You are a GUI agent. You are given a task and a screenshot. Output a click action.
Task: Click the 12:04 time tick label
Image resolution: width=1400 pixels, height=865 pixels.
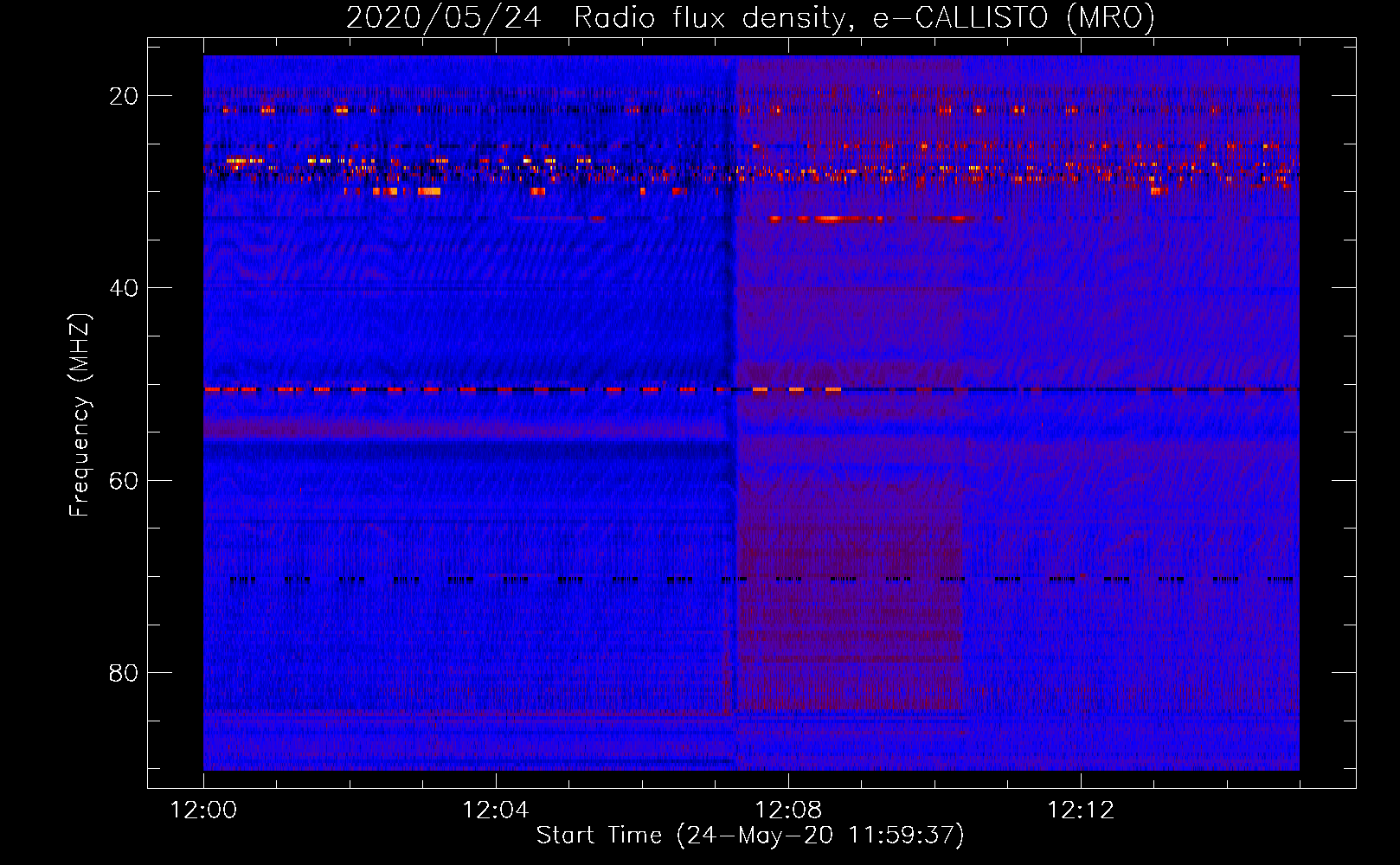tap(496, 811)
